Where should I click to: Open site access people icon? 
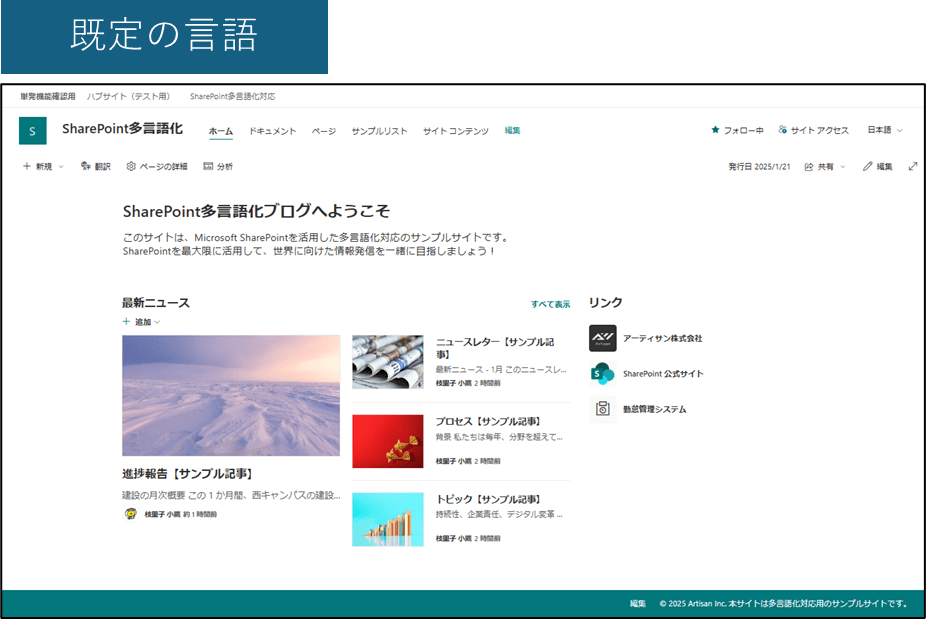(x=782, y=130)
